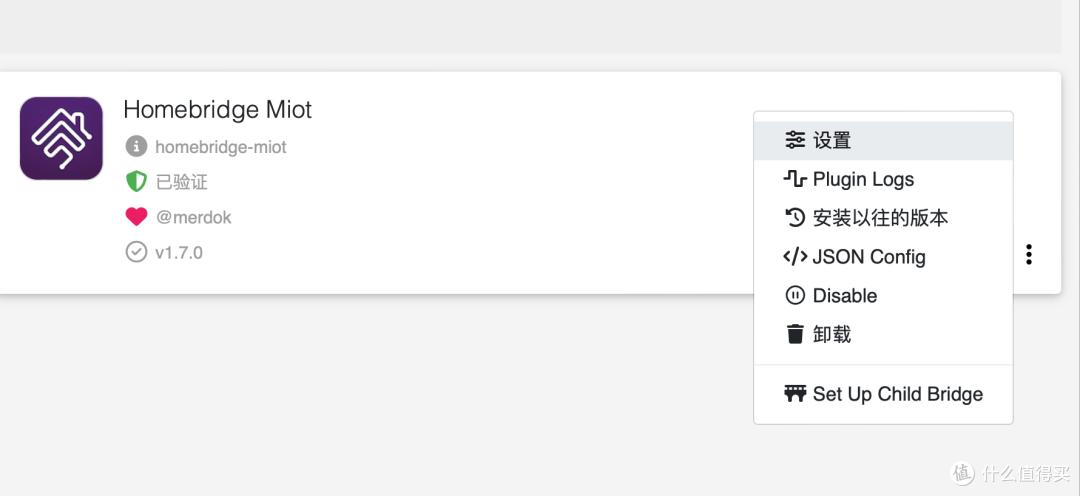Click the green verified shield icon

coord(136,182)
